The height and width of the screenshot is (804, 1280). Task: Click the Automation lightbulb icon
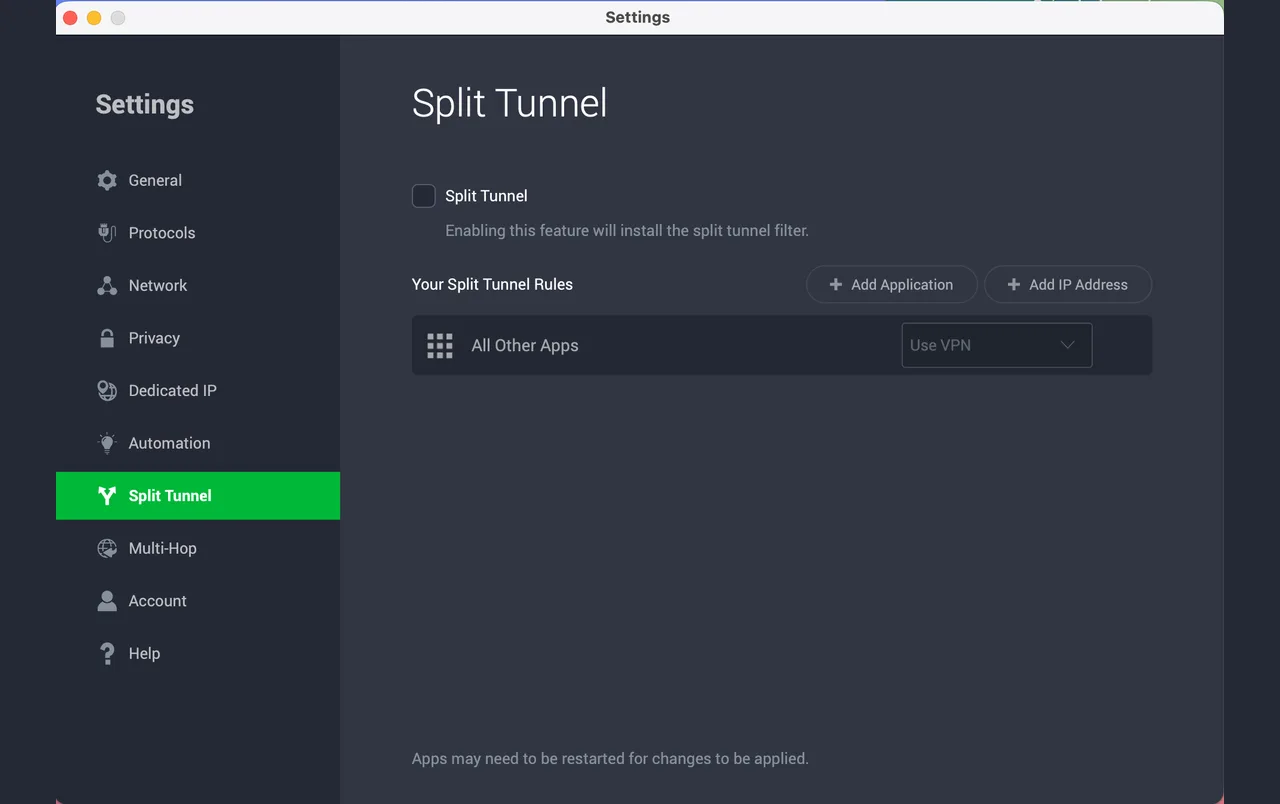point(107,443)
